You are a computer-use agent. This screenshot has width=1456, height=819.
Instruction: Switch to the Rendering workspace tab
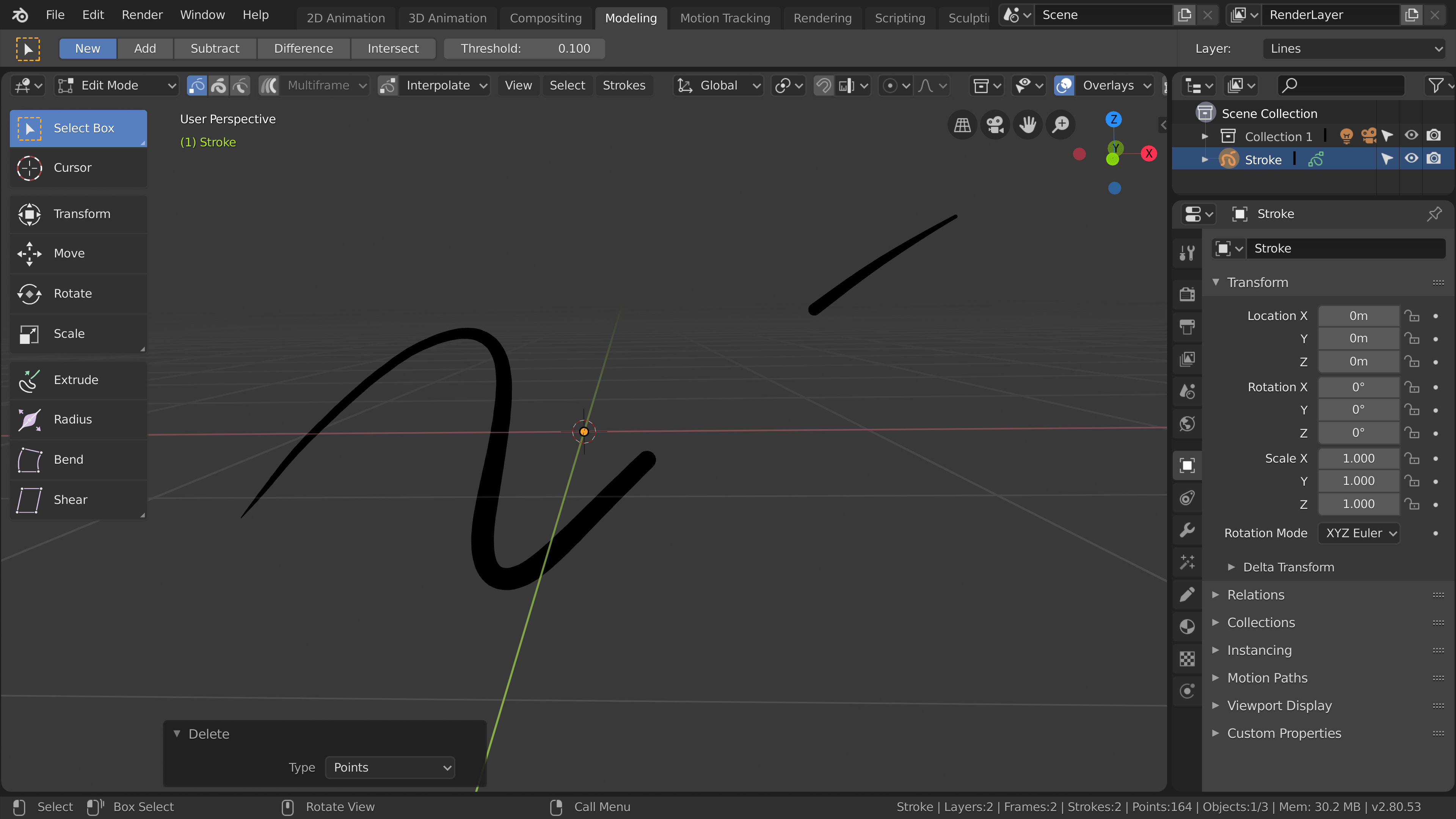(x=822, y=18)
